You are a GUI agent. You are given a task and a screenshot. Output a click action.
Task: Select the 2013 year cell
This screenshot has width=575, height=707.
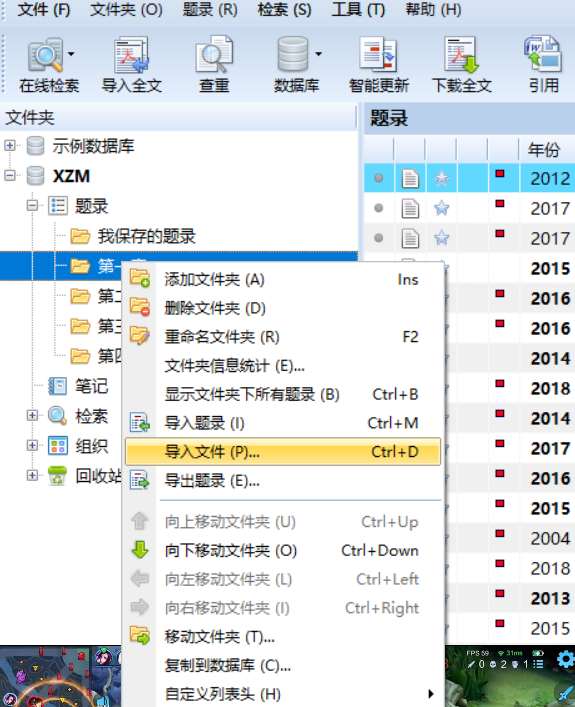click(550, 598)
